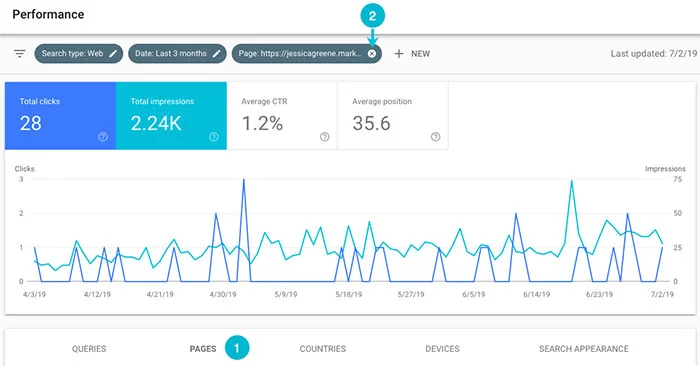Open help icon on Total impressions card
Viewport: 700px width, 377px height.
(214, 137)
